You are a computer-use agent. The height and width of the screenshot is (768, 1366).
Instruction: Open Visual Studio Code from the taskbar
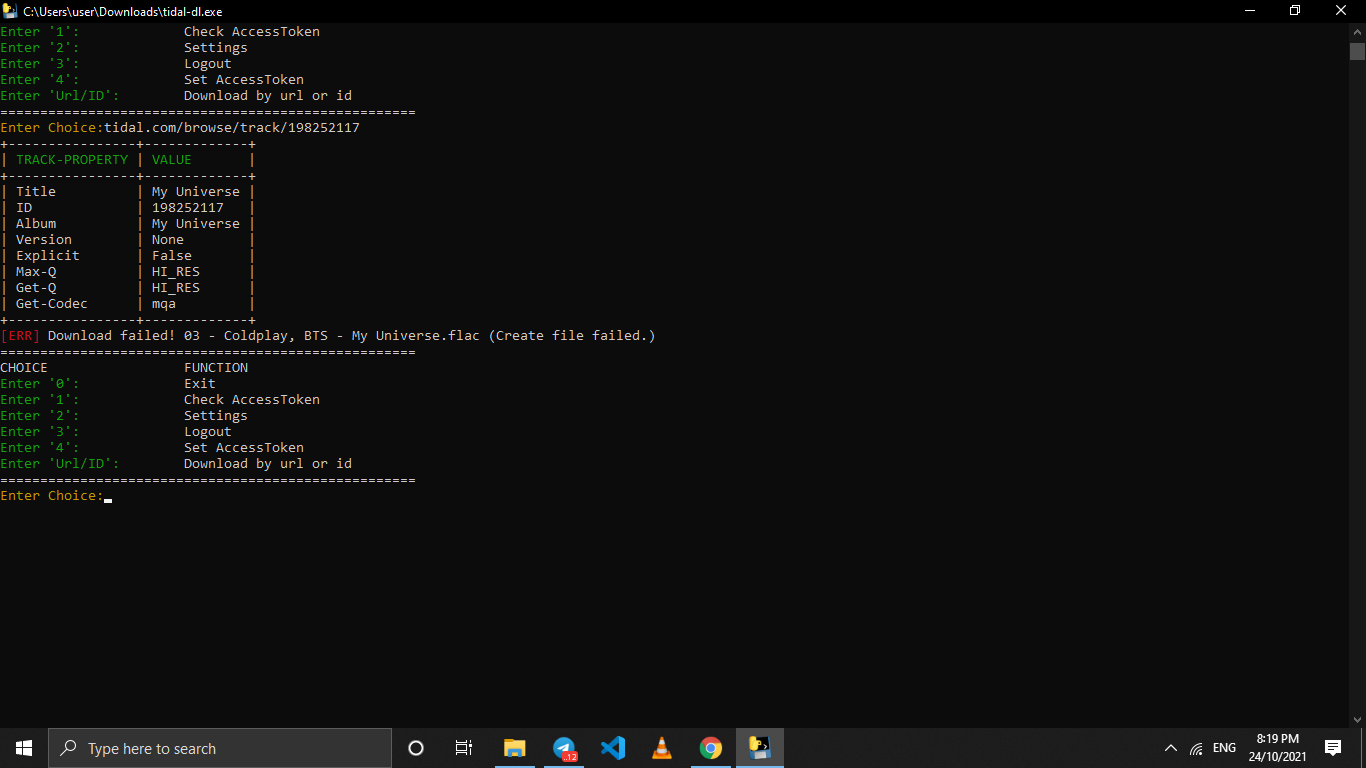(613, 747)
